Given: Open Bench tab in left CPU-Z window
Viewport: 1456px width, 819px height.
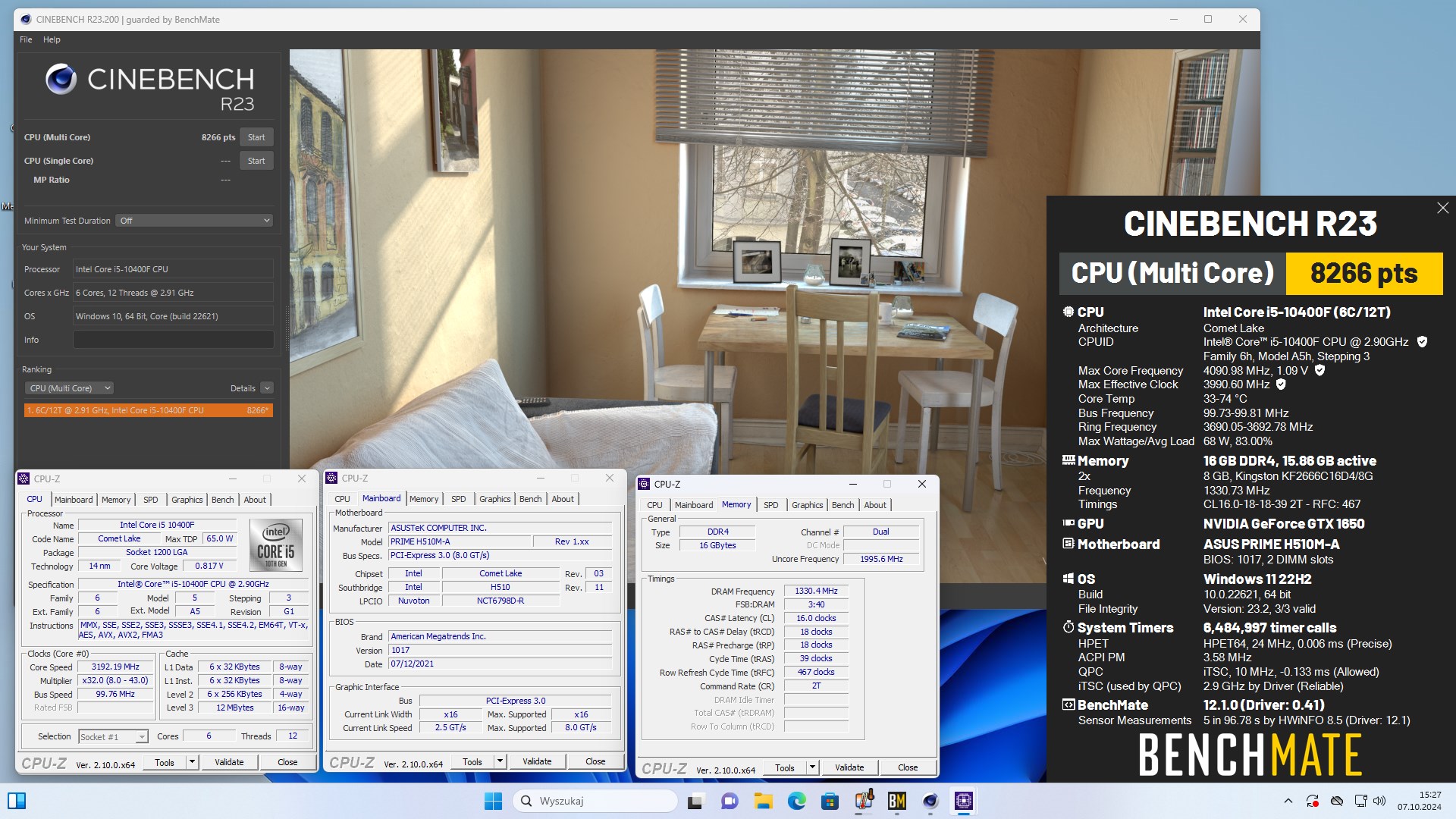Looking at the screenshot, I should click(x=223, y=500).
